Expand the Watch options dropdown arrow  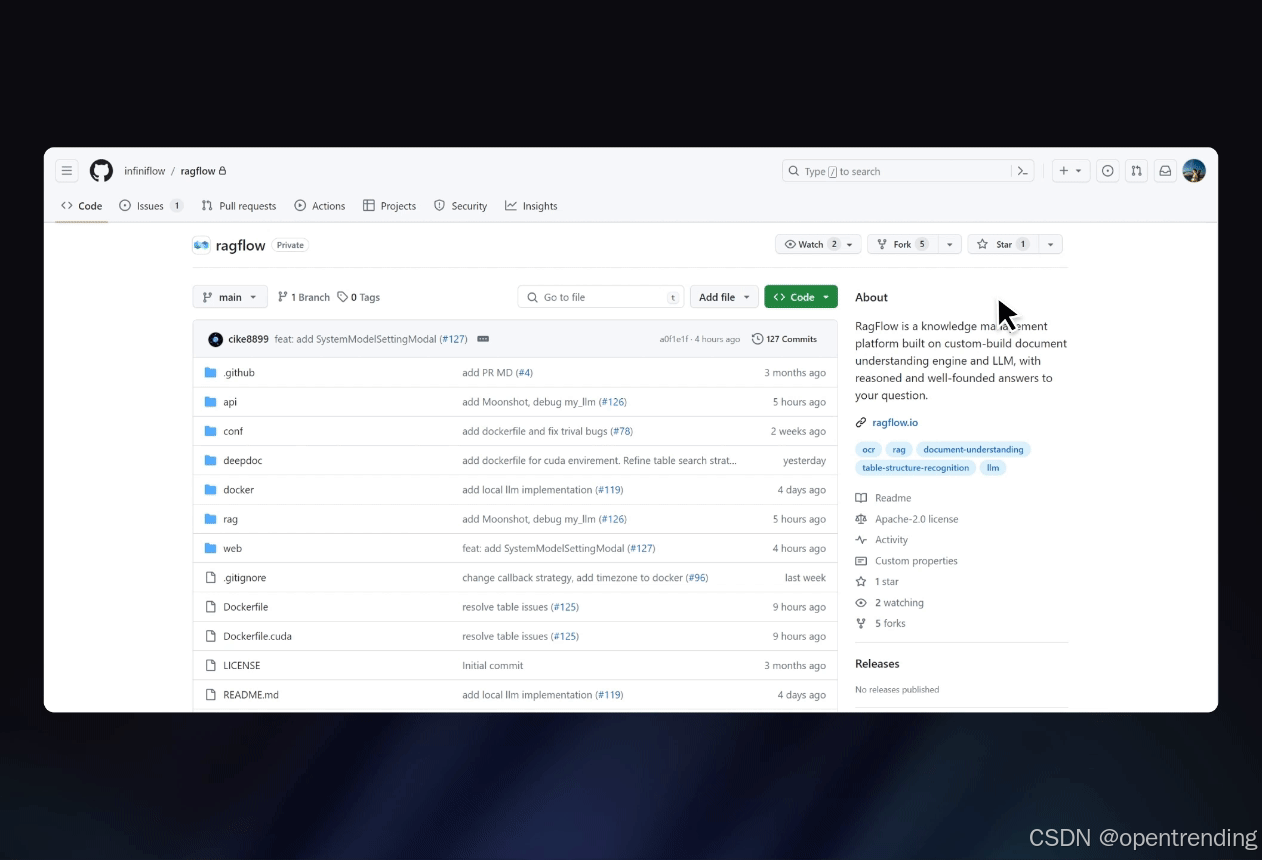850,244
